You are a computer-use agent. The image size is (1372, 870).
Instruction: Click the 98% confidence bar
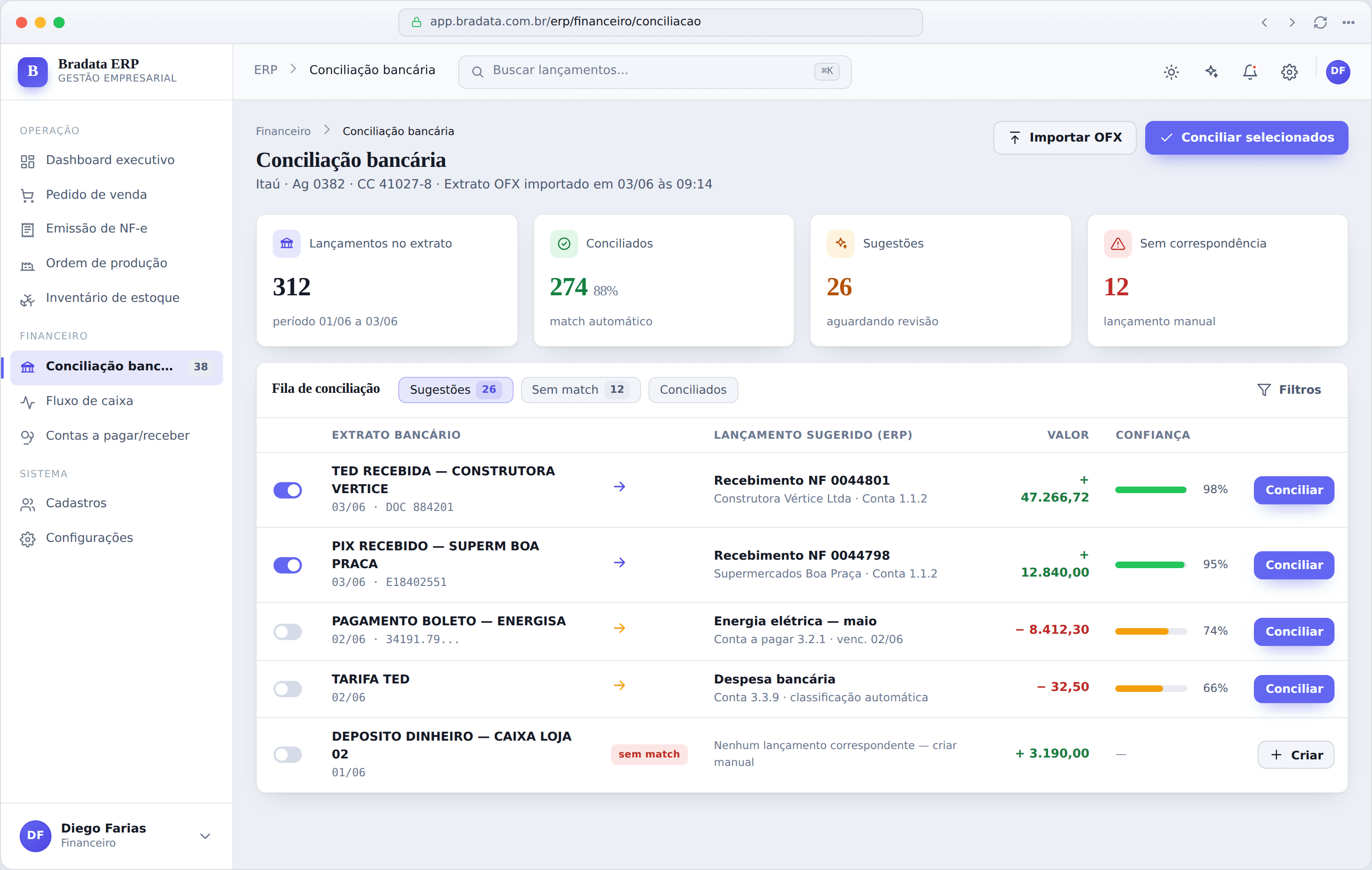tap(1151, 490)
